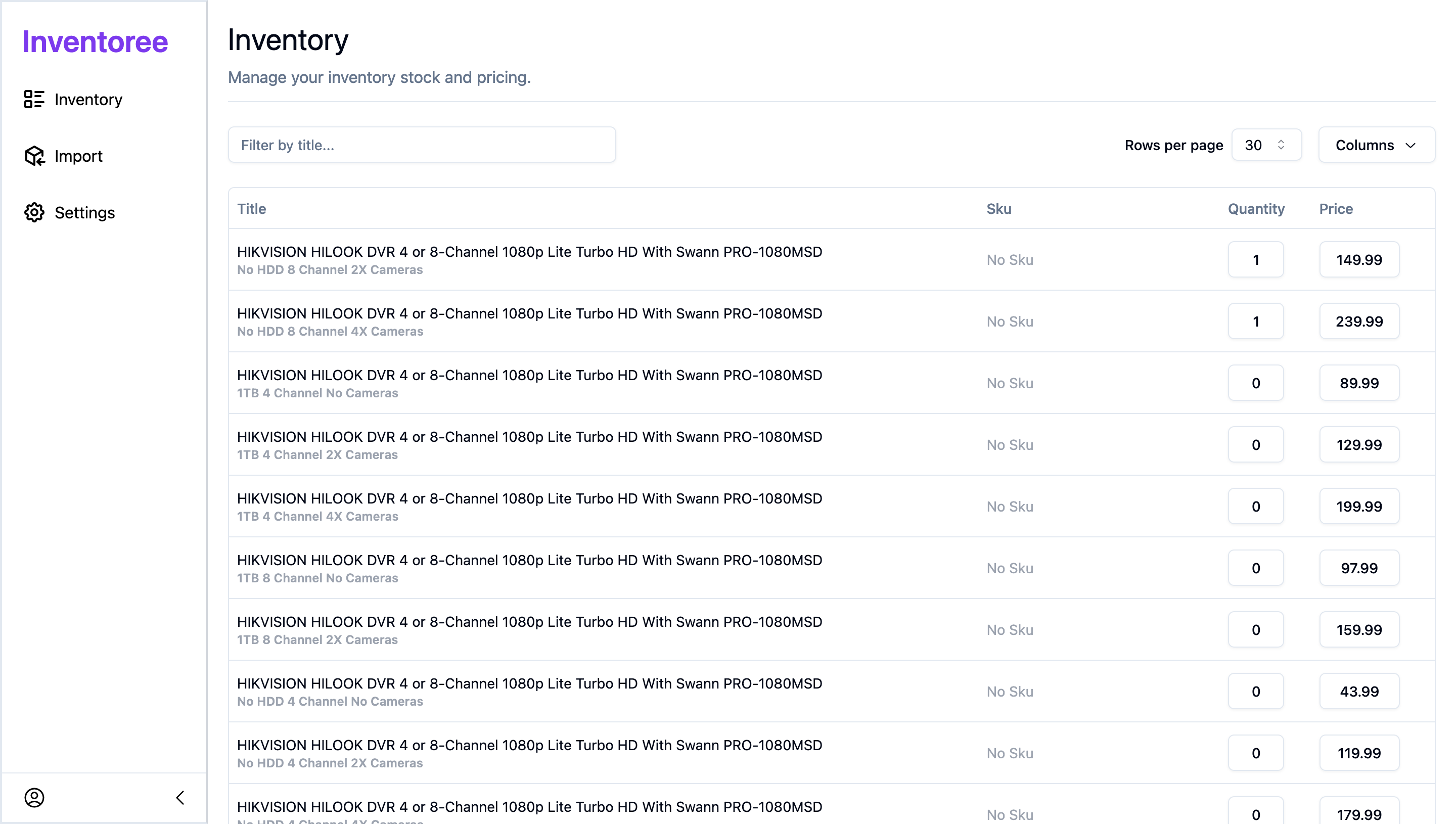Click the Import box icon in sidebar
This screenshot has width=1456, height=824.
coord(34,156)
